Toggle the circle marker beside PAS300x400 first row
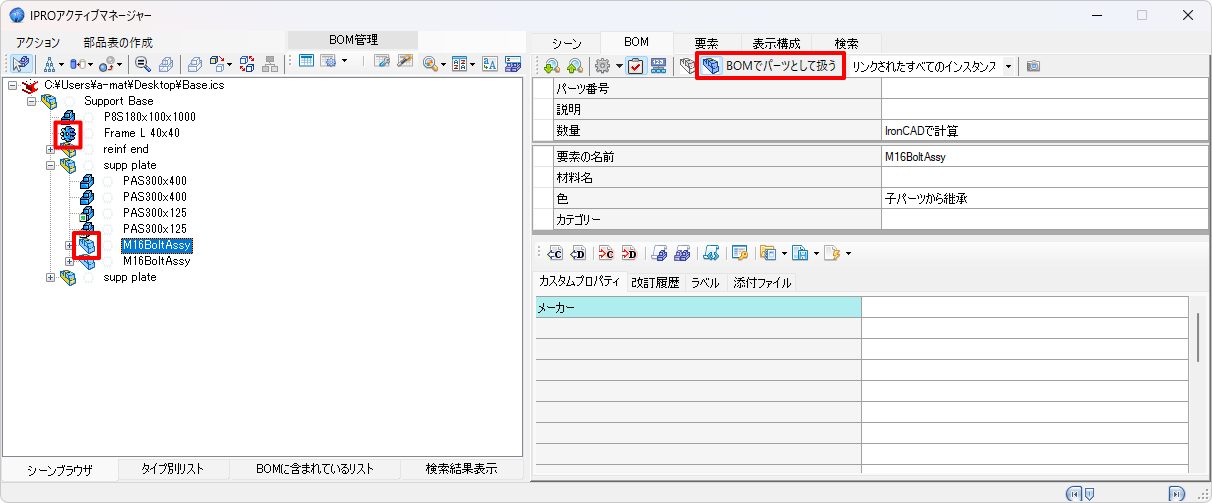Screen dimensions: 1212x503 pyautogui.click(x=108, y=181)
